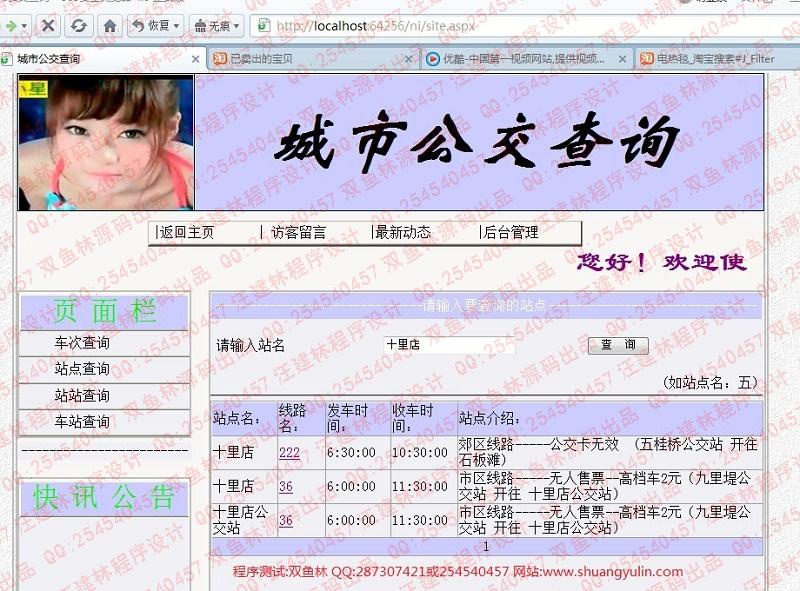Click the browser refresh icon
800x591 pixels.
point(79,26)
